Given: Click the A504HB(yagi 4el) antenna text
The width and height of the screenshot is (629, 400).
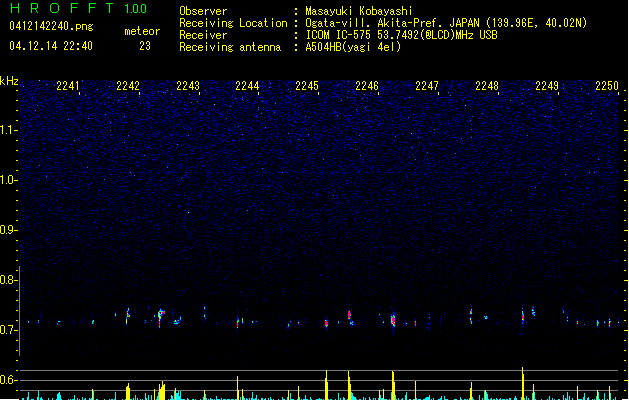Looking at the screenshot, I should click(x=353, y=47).
